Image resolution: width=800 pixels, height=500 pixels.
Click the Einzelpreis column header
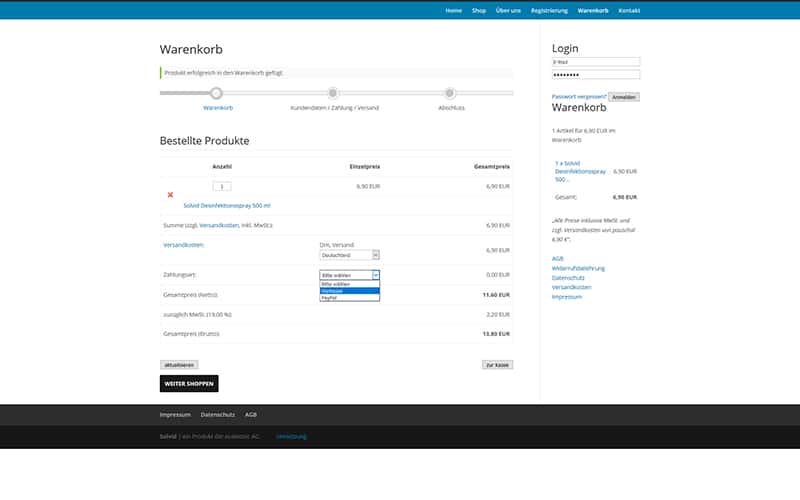[365, 166]
